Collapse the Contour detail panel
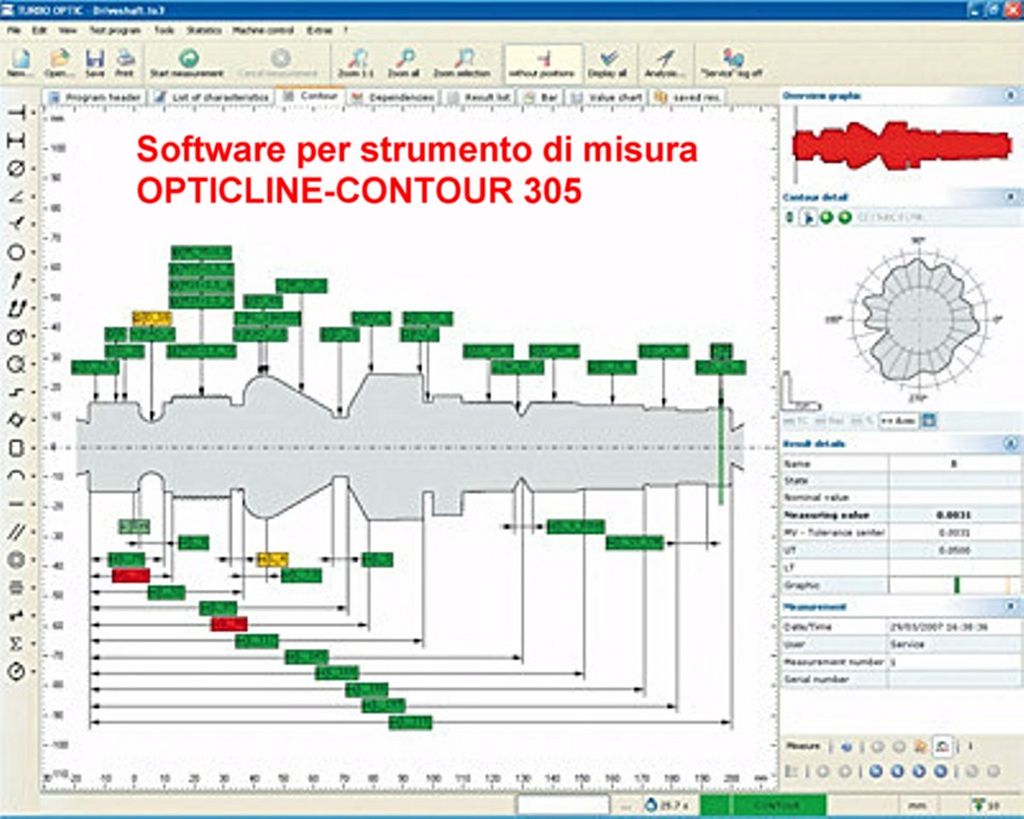This screenshot has height=819, width=1024. point(1010,197)
